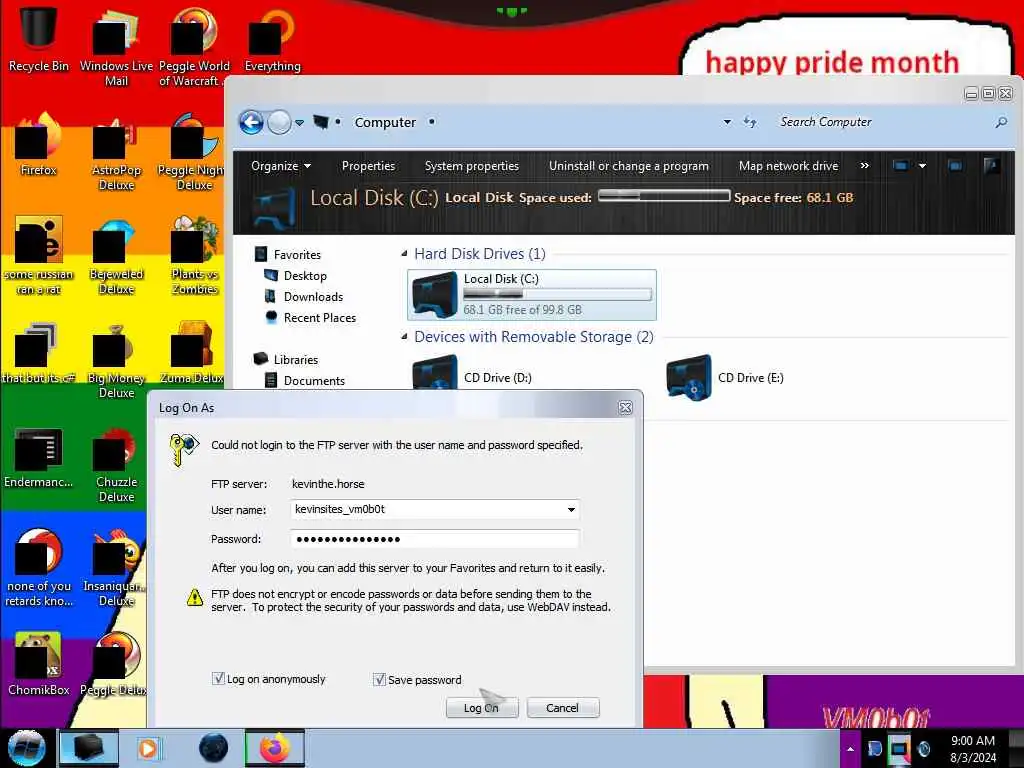Open ChomikBox desktop icon
This screenshot has height=768, width=1024.
point(38,664)
